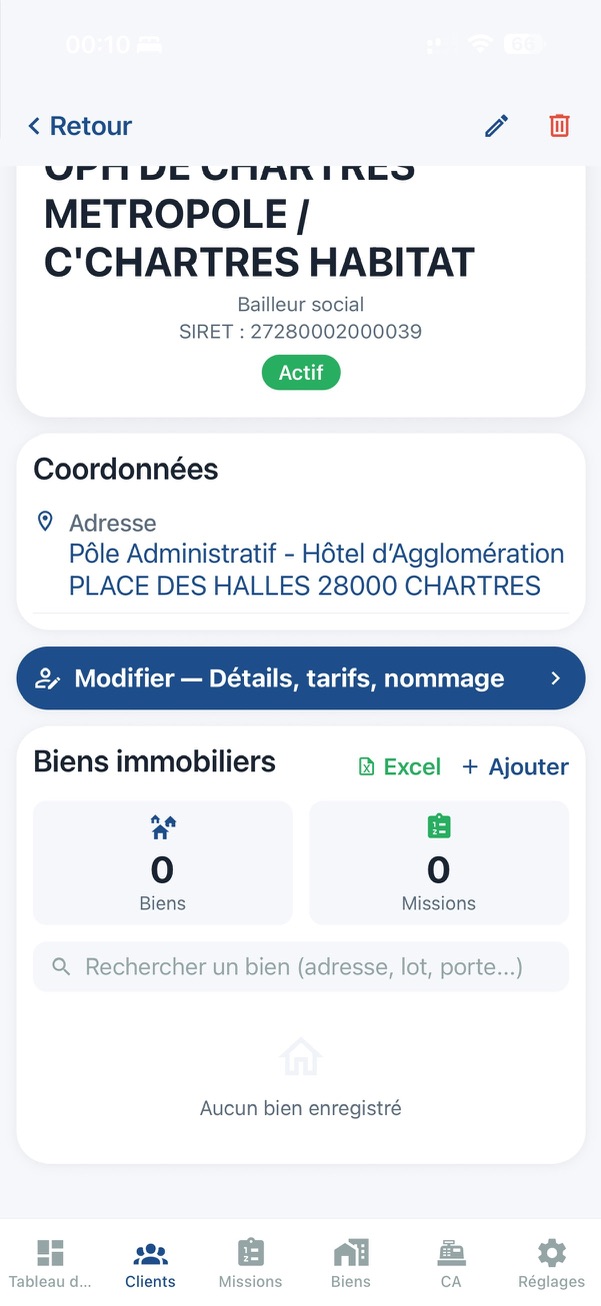Select the Tableau de bord grid icon
This screenshot has width=601, height=1306.
(x=50, y=1252)
